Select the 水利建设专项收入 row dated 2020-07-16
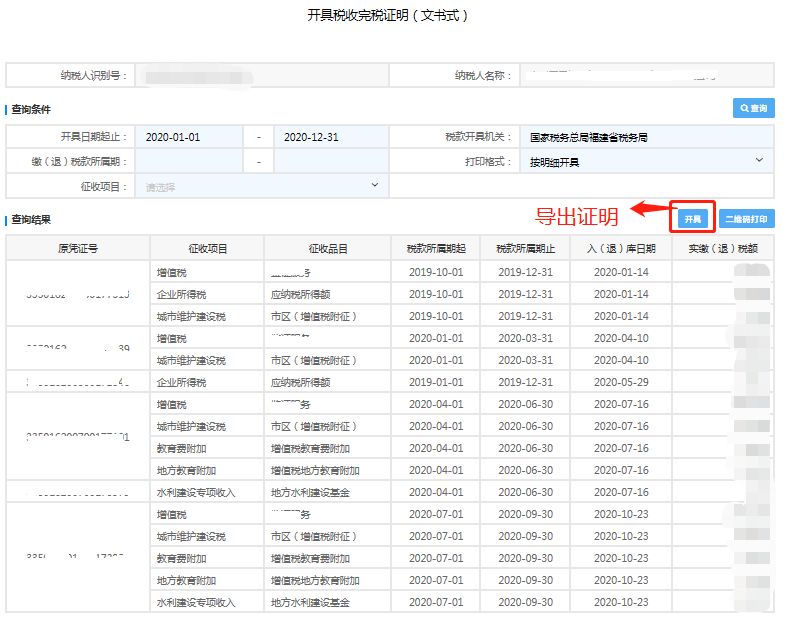The width and height of the screenshot is (786, 619). [195, 492]
